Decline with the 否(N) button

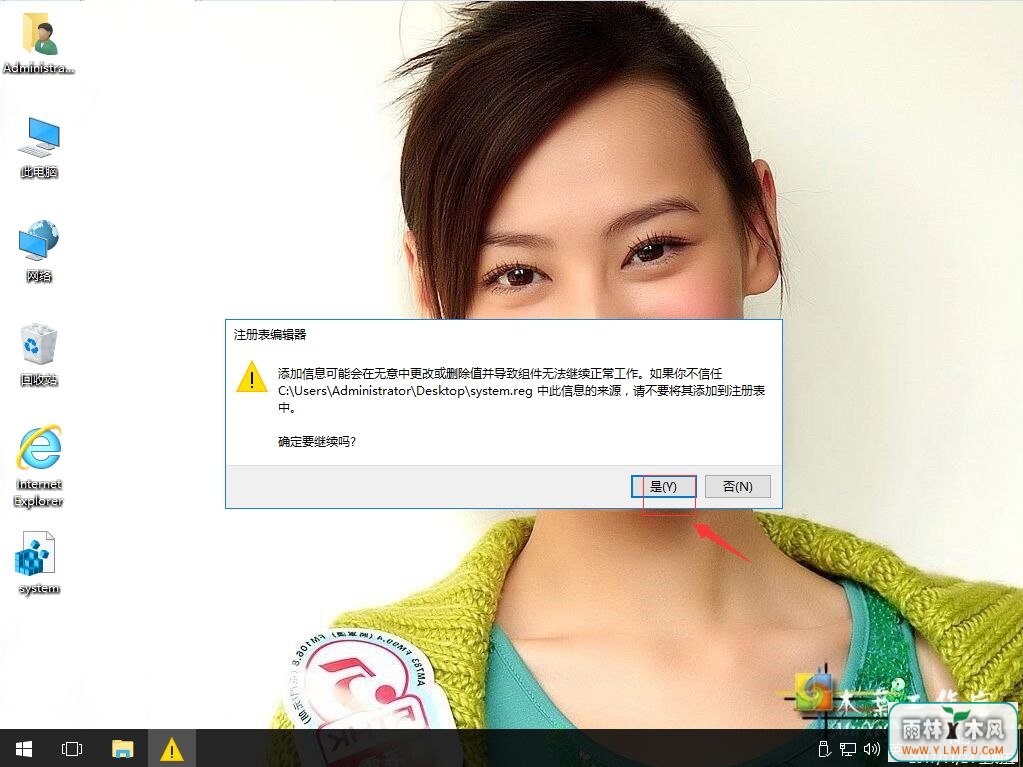pos(738,487)
